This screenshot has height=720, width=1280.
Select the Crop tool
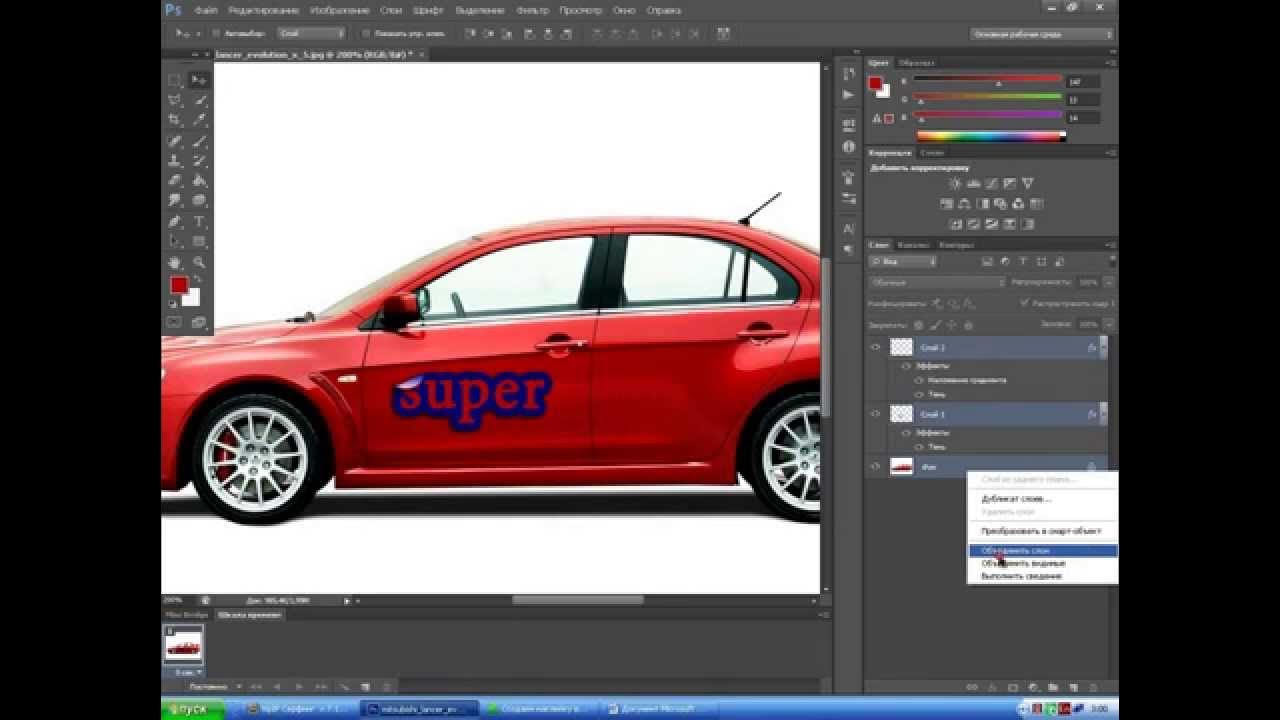(x=175, y=120)
